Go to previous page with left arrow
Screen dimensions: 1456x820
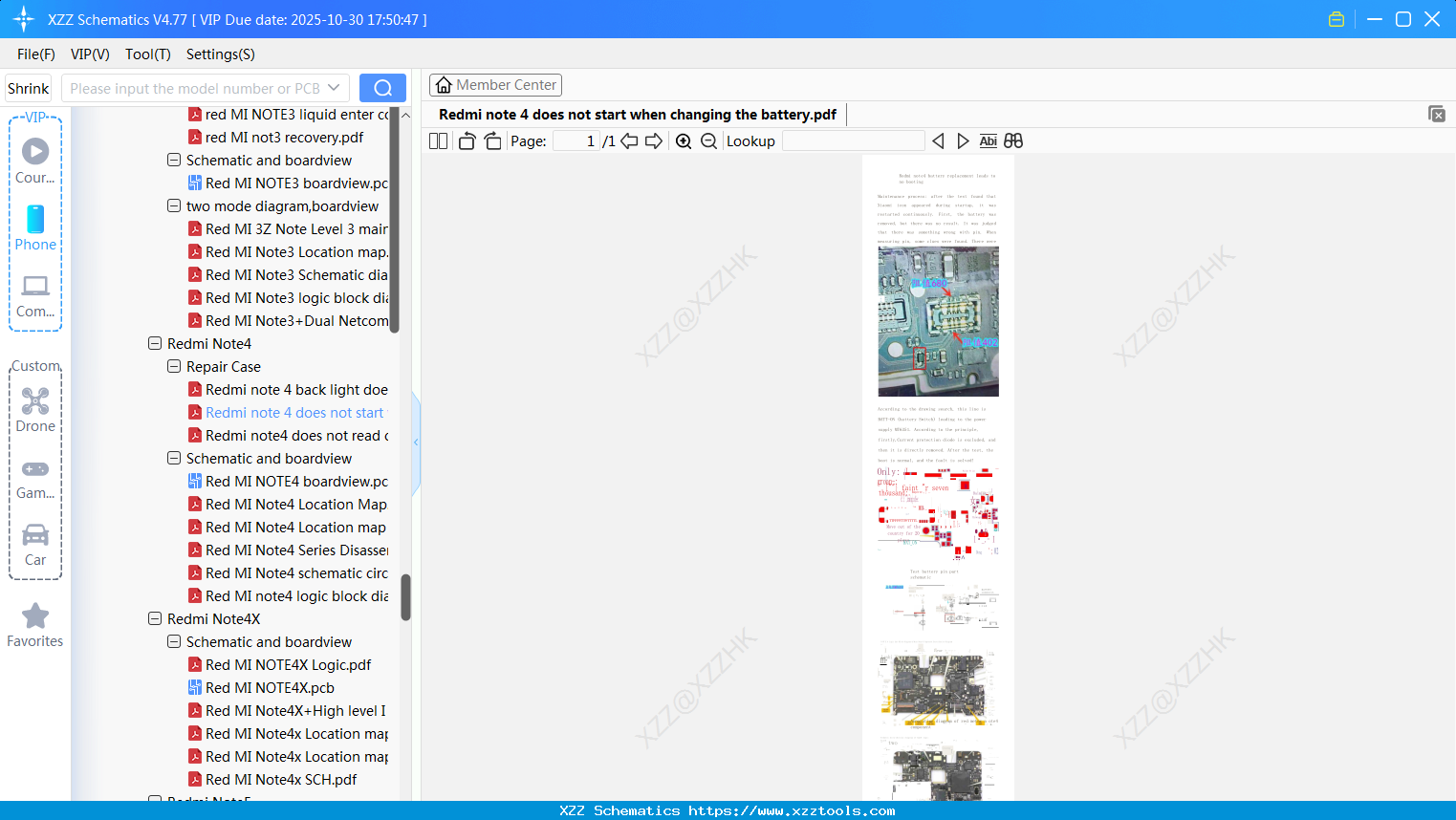[x=629, y=140]
